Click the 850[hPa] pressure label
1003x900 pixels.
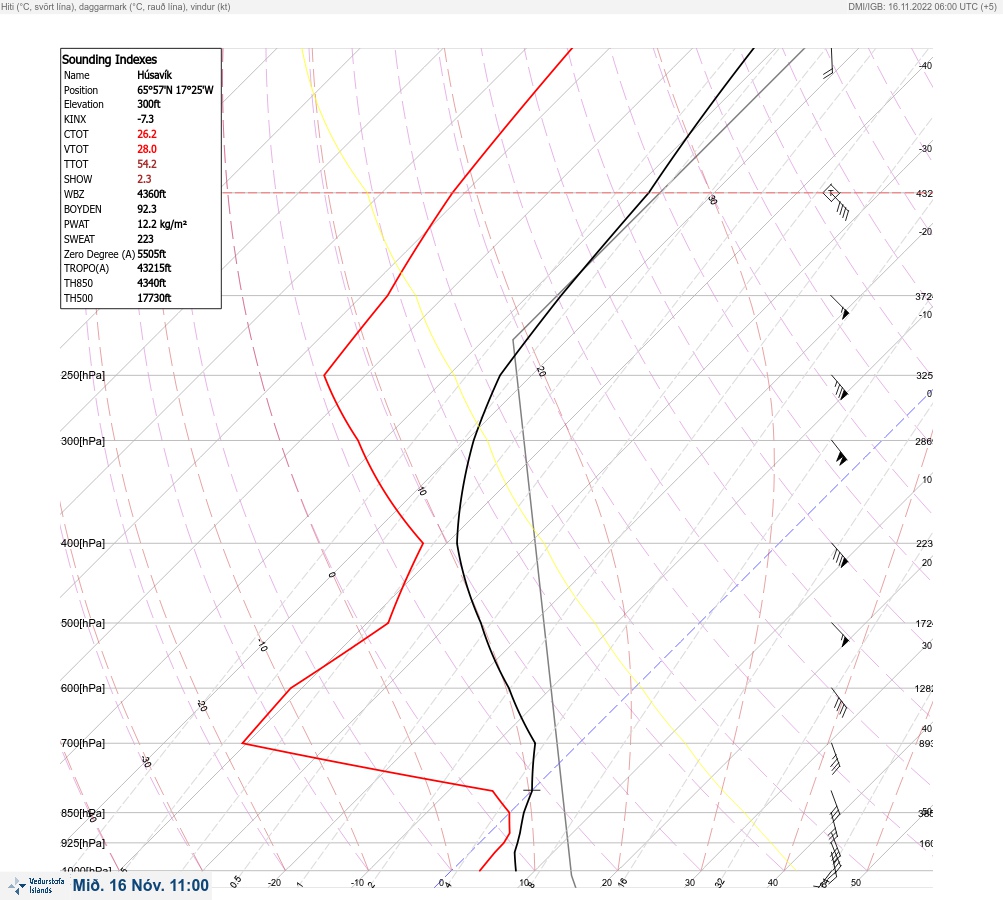click(x=83, y=813)
